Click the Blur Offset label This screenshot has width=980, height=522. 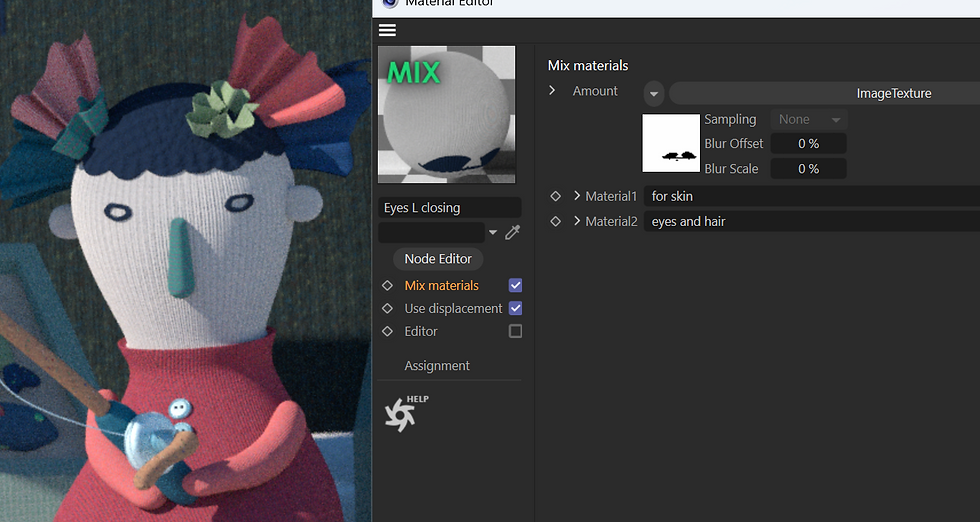point(734,144)
